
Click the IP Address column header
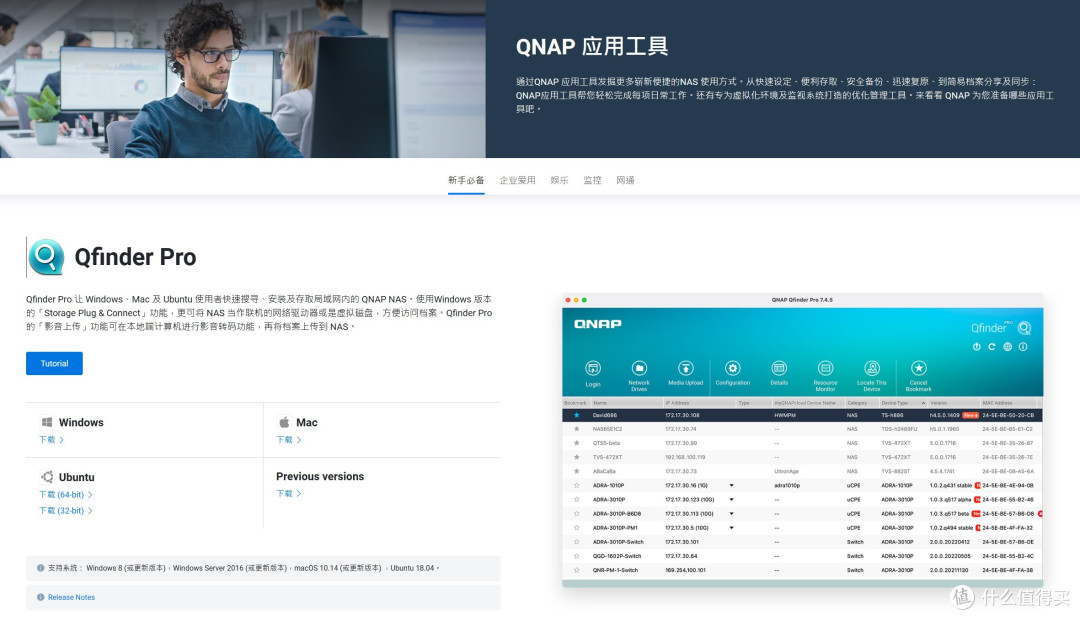pos(677,403)
